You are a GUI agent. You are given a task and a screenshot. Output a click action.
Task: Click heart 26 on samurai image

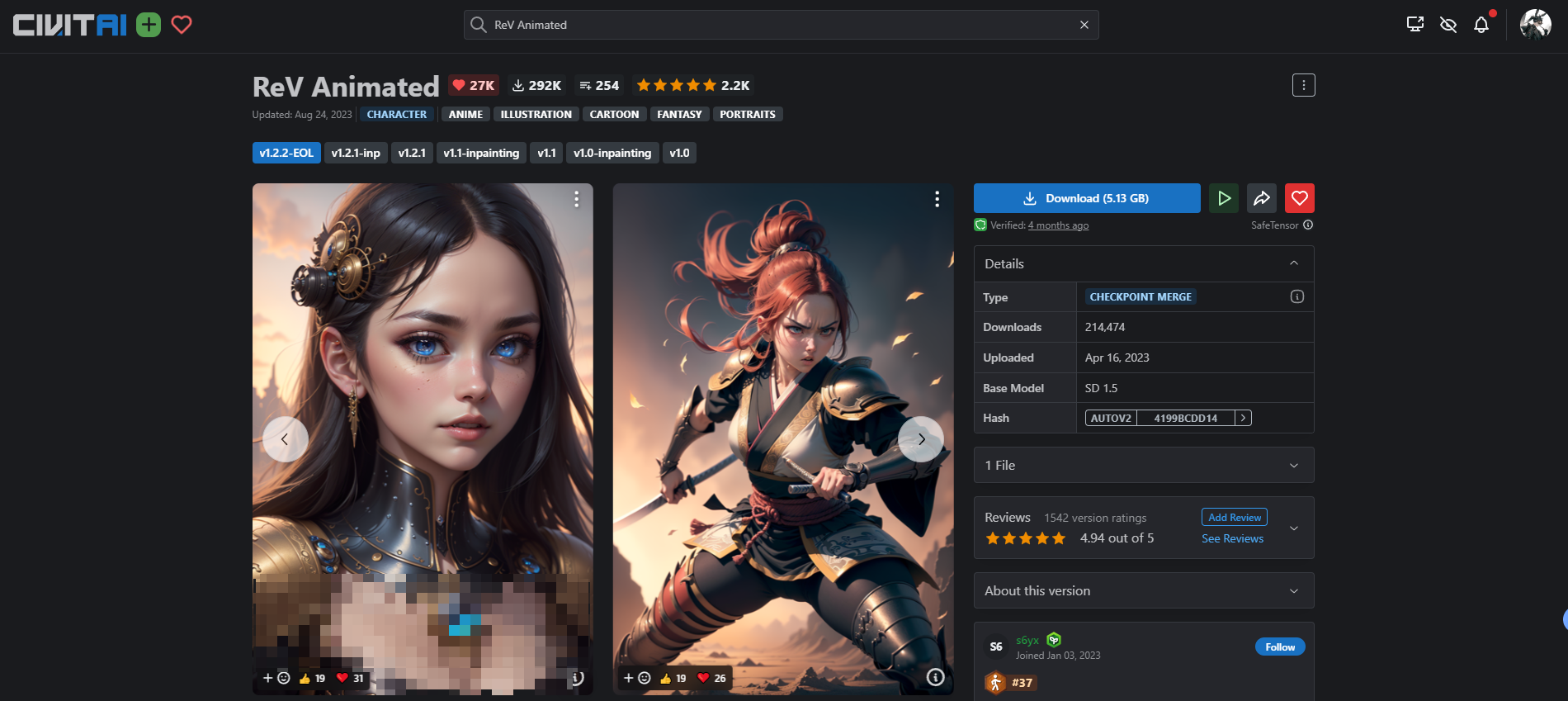click(711, 678)
